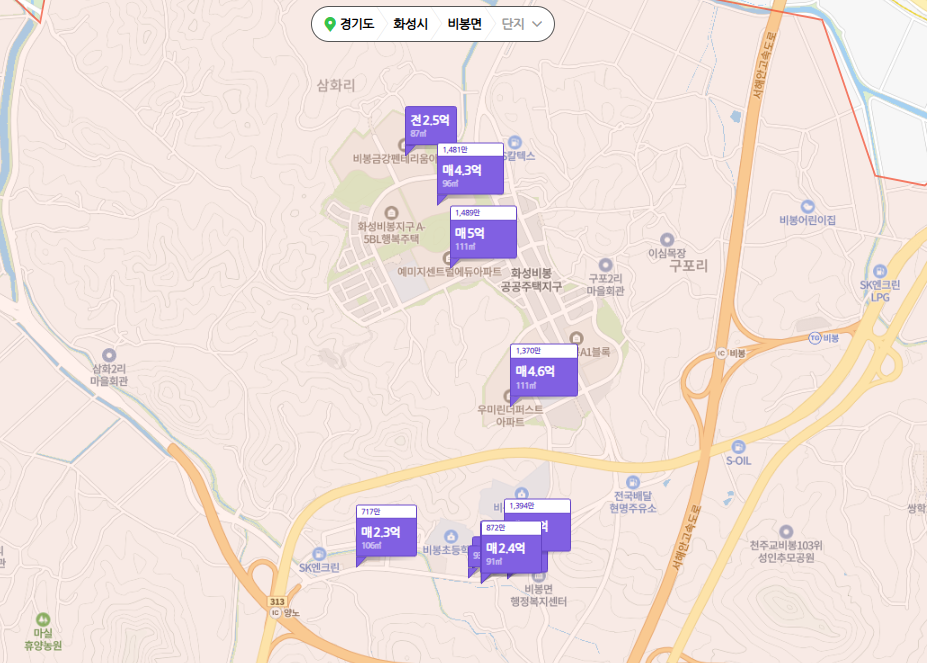
Task: Open the 단지 dropdown in the location bar
Action: click(521, 24)
